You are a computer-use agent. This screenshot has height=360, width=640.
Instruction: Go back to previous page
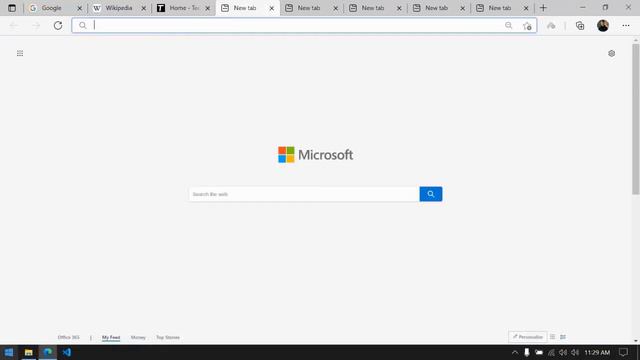pos(13,25)
